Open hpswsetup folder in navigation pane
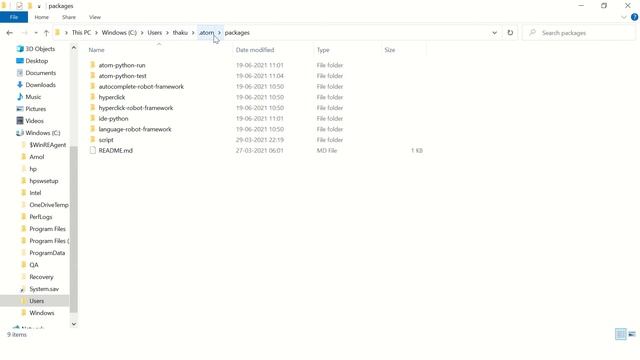Image resolution: width=640 pixels, height=360 pixels. tap(44, 181)
